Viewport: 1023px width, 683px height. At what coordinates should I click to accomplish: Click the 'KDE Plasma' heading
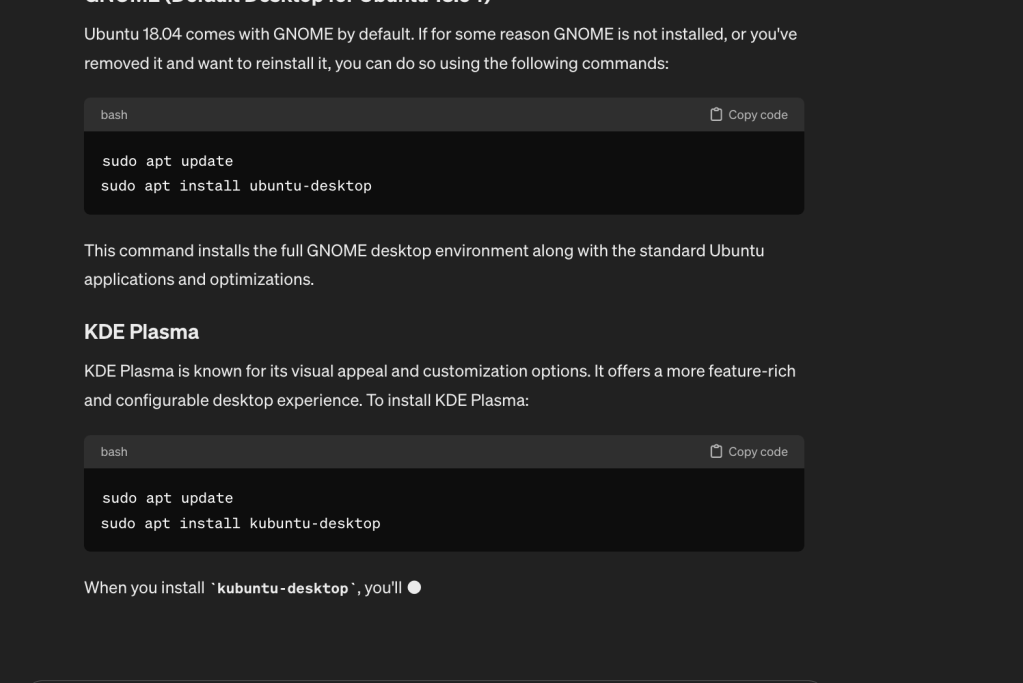click(x=142, y=331)
